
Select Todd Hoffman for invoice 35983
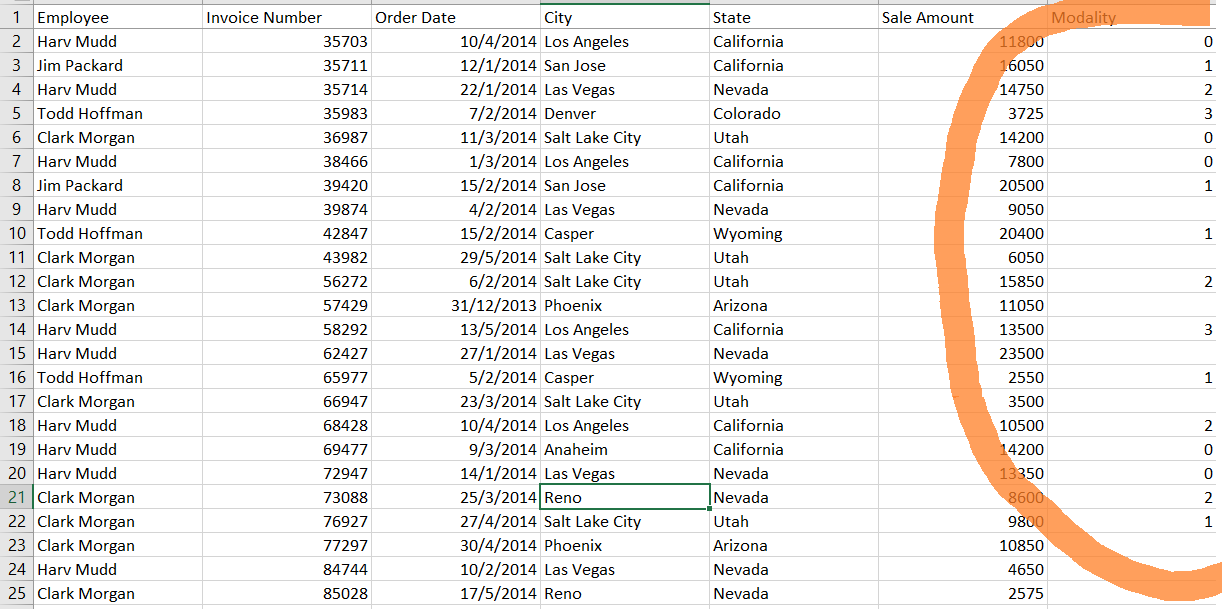click(118, 113)
